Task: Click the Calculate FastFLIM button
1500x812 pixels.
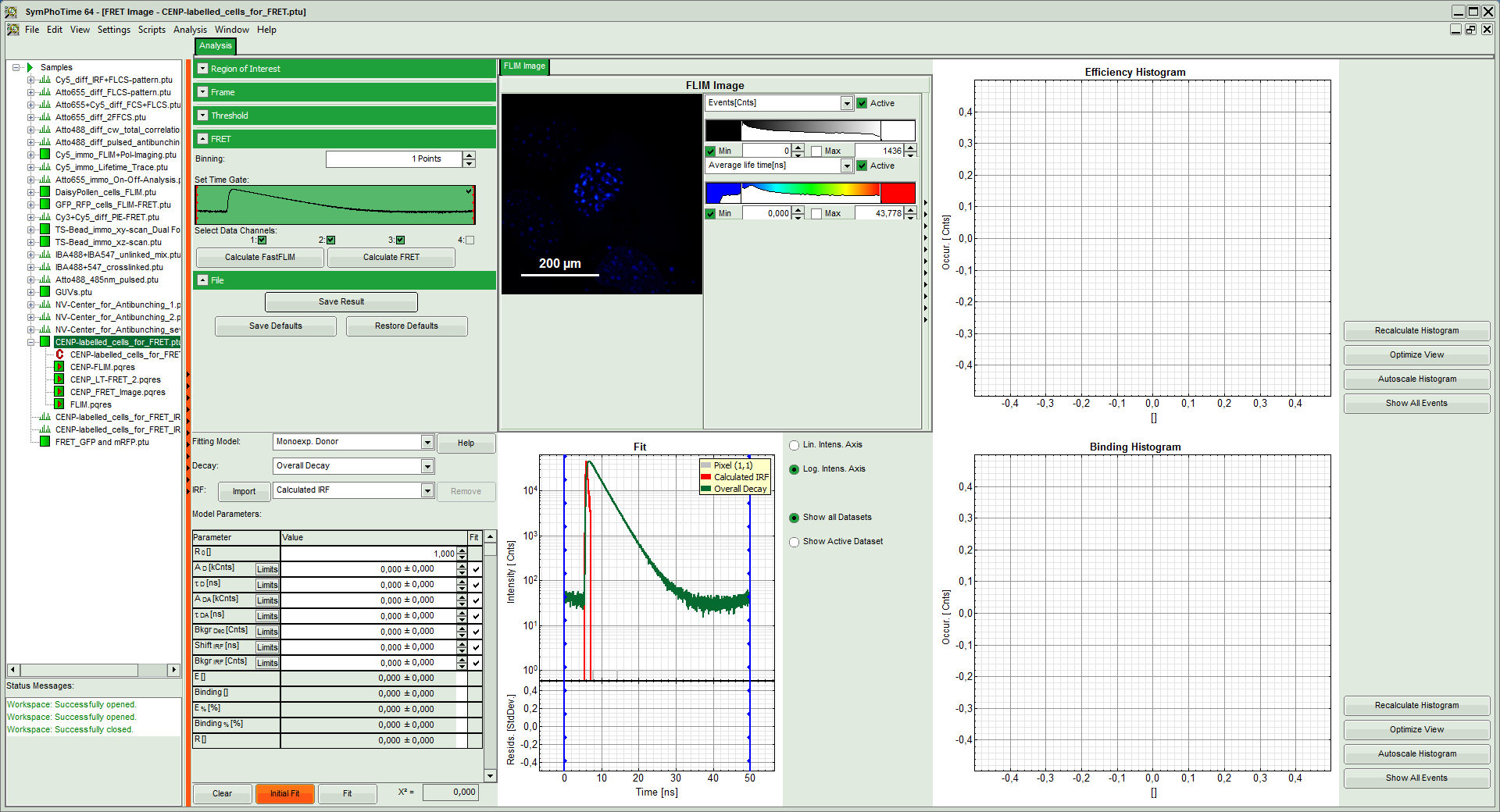Action: [260, 258]
